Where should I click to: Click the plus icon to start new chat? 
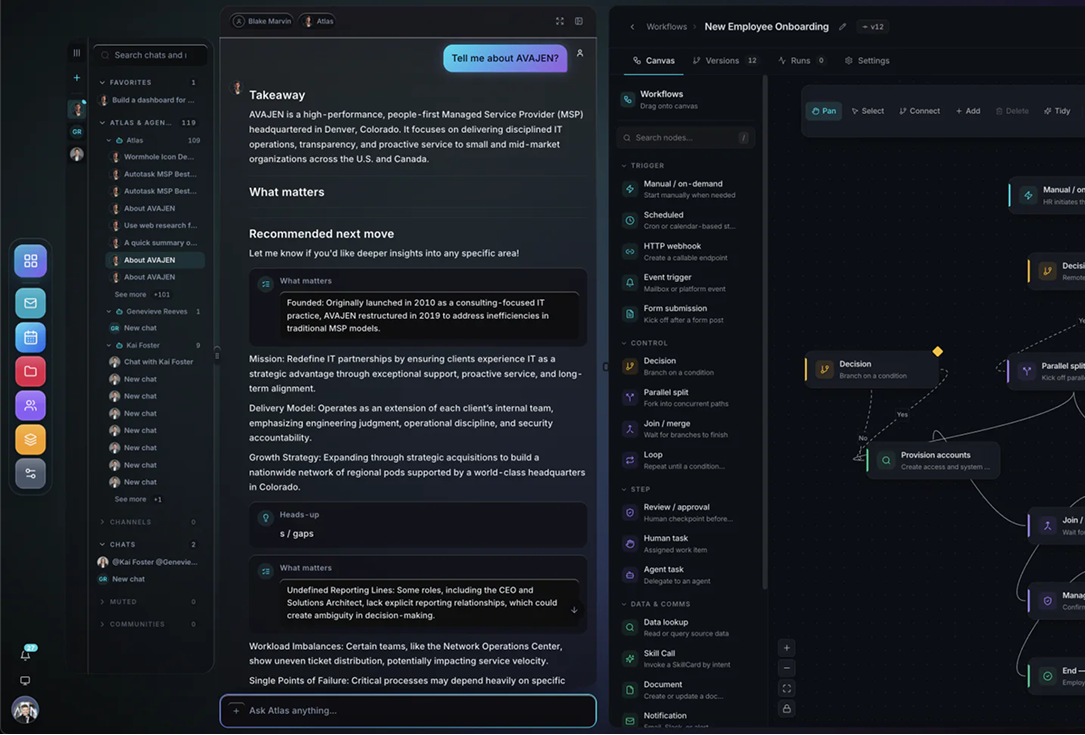coord(77,78)
